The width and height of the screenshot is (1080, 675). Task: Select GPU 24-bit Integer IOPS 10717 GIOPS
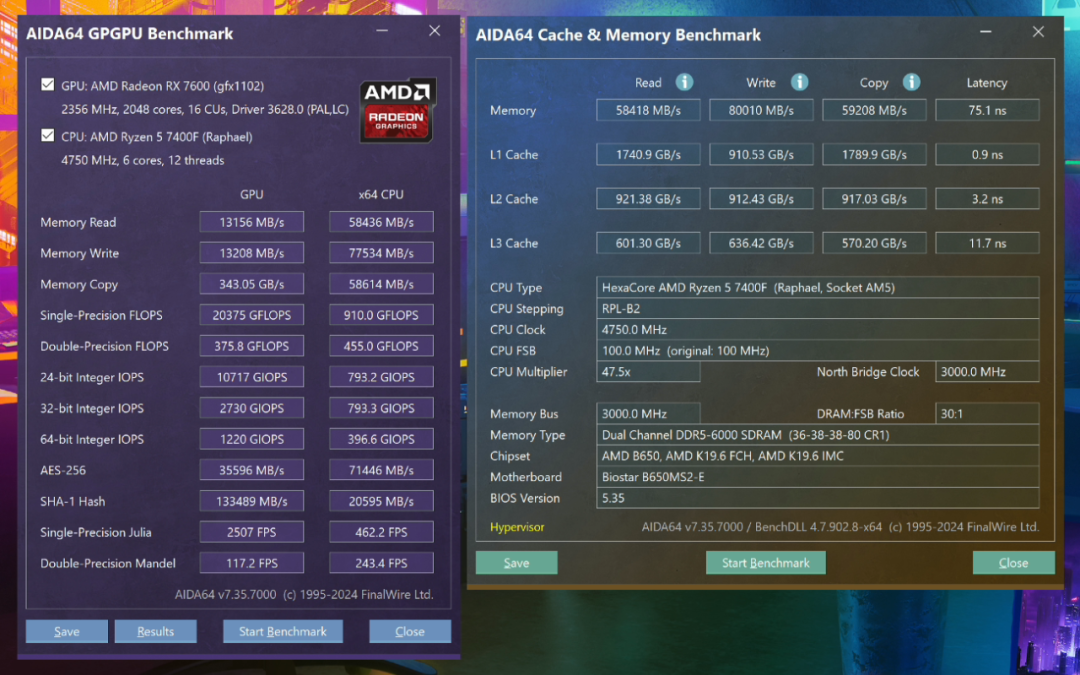click(251, 377)
